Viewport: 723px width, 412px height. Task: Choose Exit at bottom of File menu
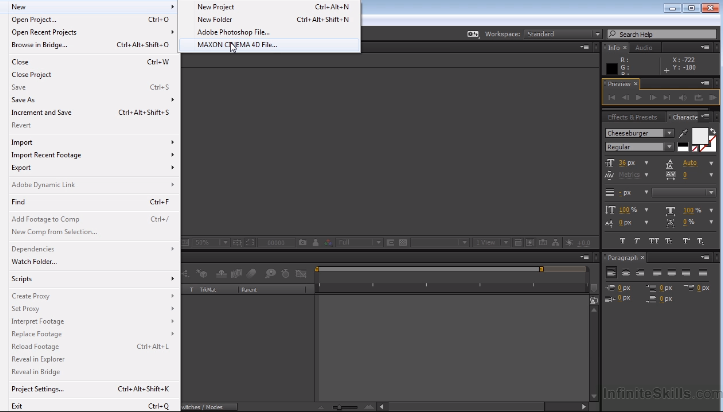(x=92, y=406)
